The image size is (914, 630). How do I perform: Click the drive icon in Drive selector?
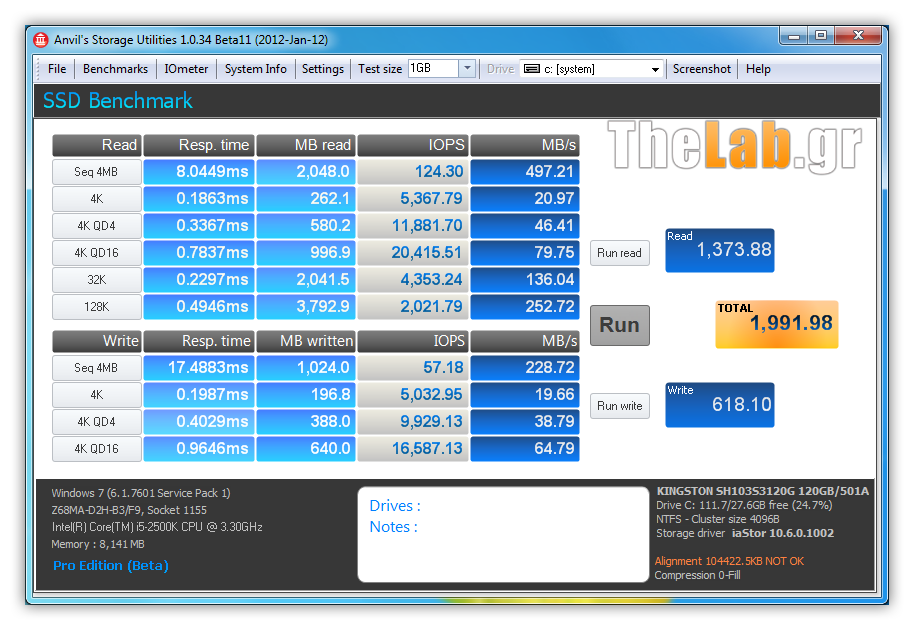[x=531, y=69]
